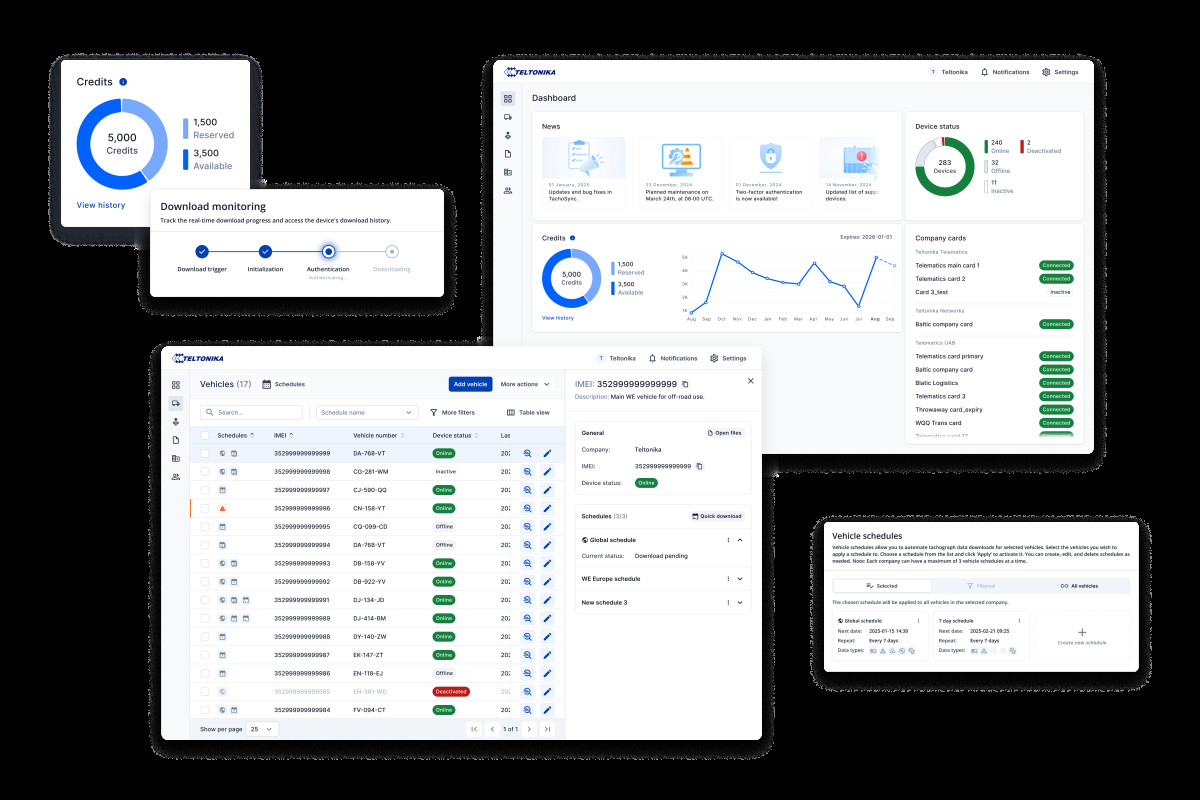
Task: Select the Selected tab in Vehicle schedules
Action: [882, 586]
